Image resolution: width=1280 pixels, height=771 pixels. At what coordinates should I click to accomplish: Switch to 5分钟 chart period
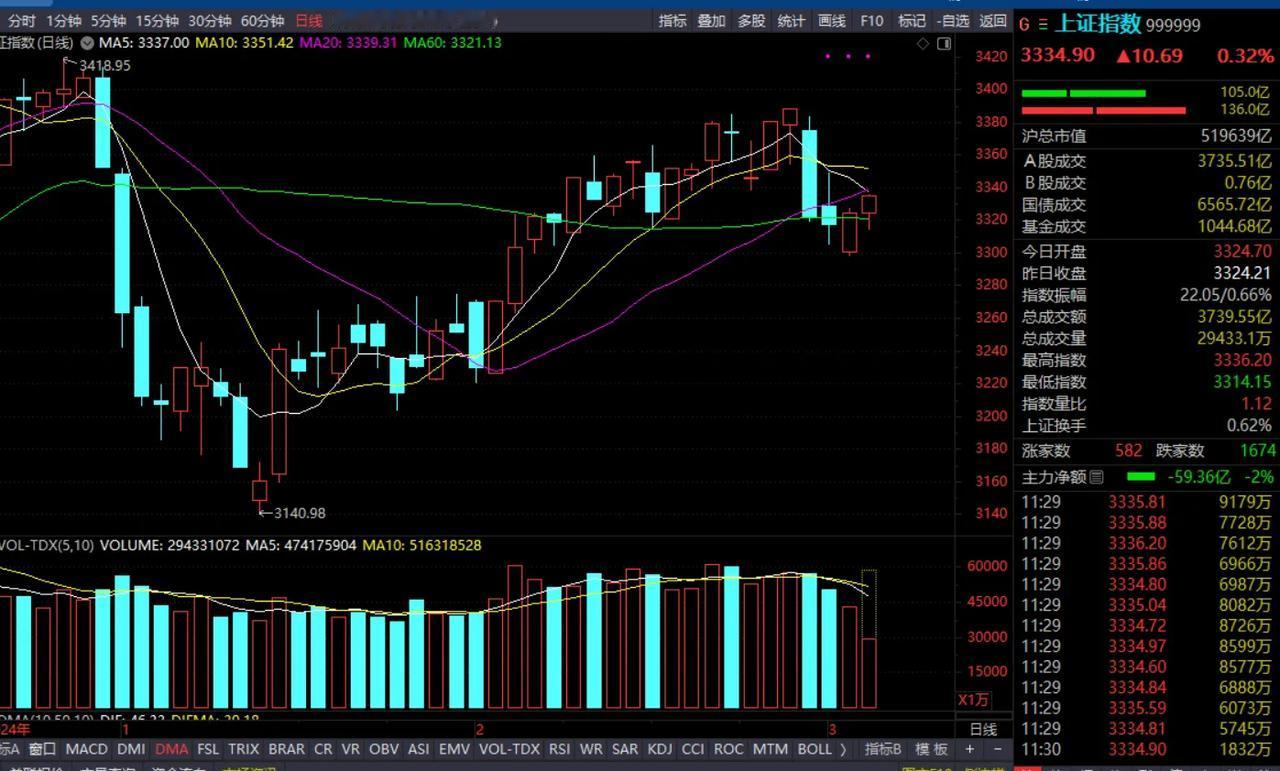click(108, 20)
